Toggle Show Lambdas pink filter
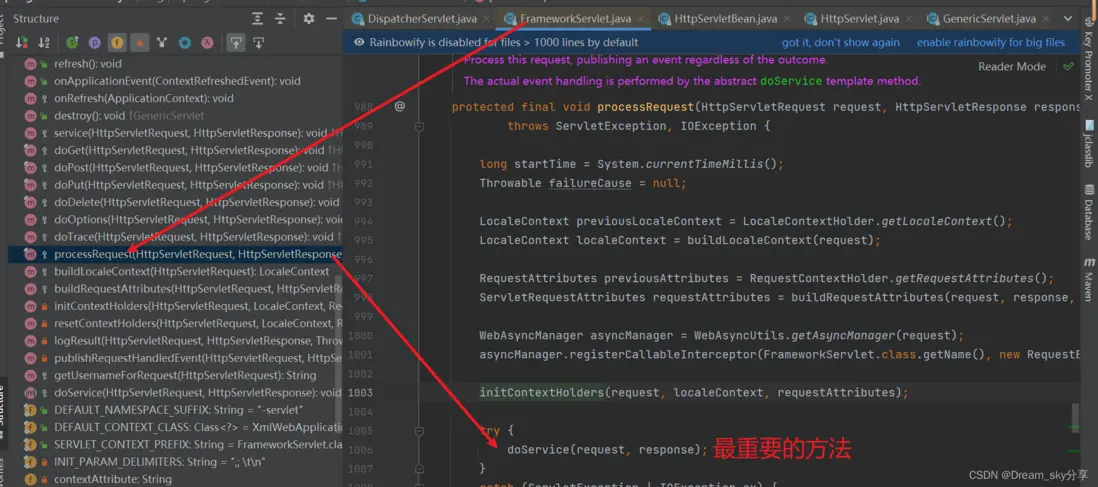This screenshot has width=1098, height=487. pos(207,43)
